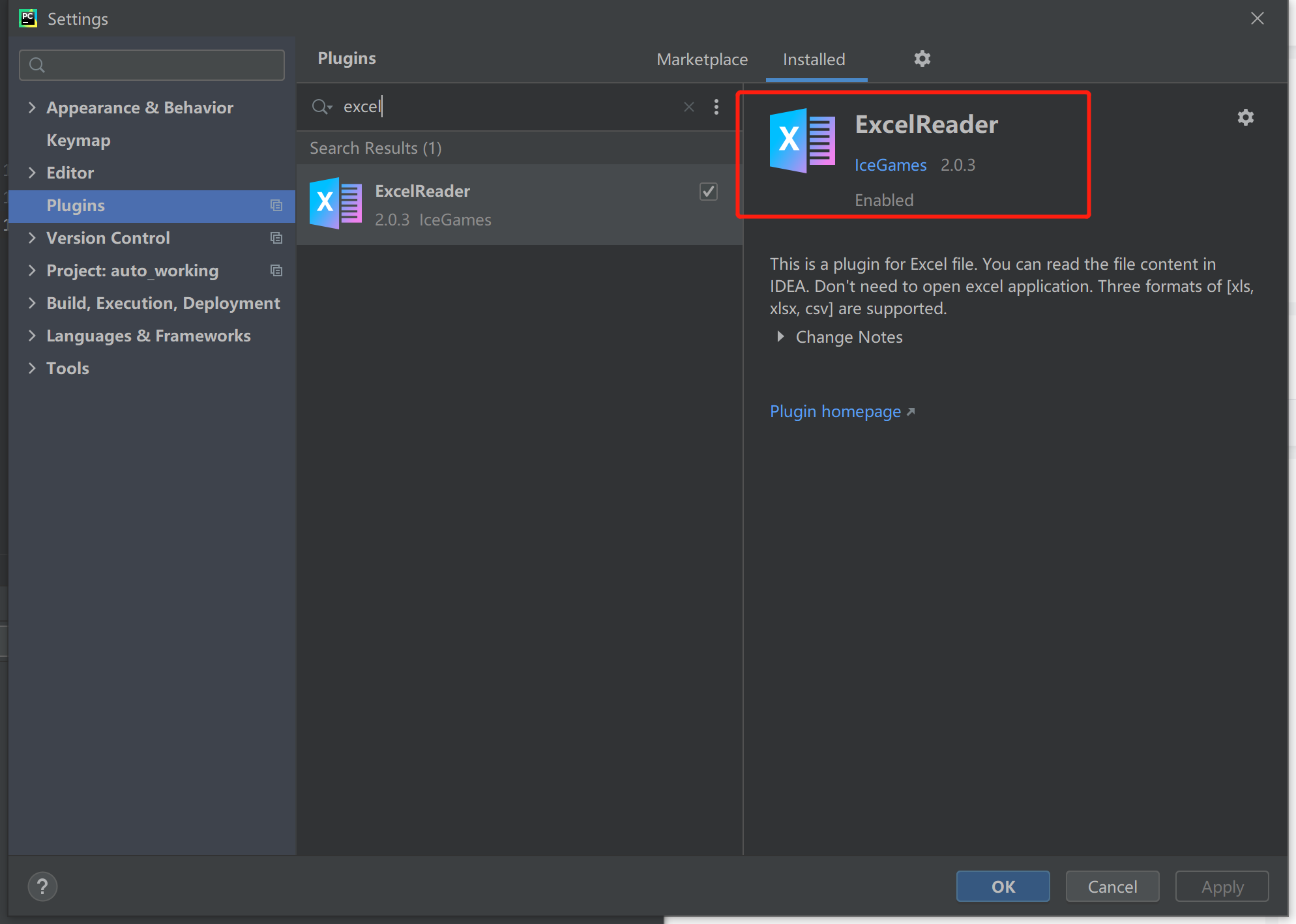Click the settings search magnifier icon

click(x=37, y=65)
